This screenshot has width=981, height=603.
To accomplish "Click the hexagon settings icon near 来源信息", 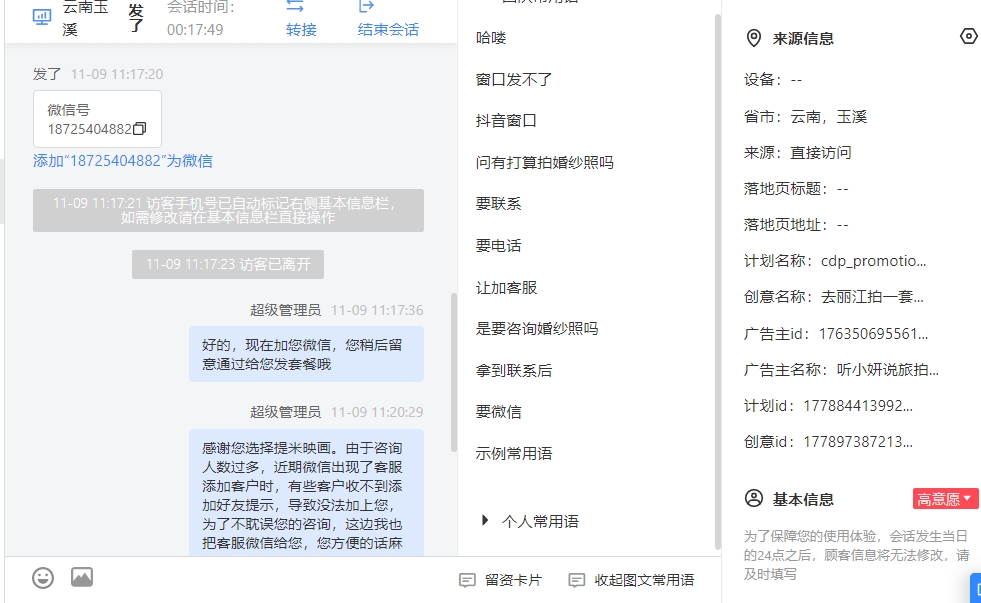I will [x=968, y=37].
